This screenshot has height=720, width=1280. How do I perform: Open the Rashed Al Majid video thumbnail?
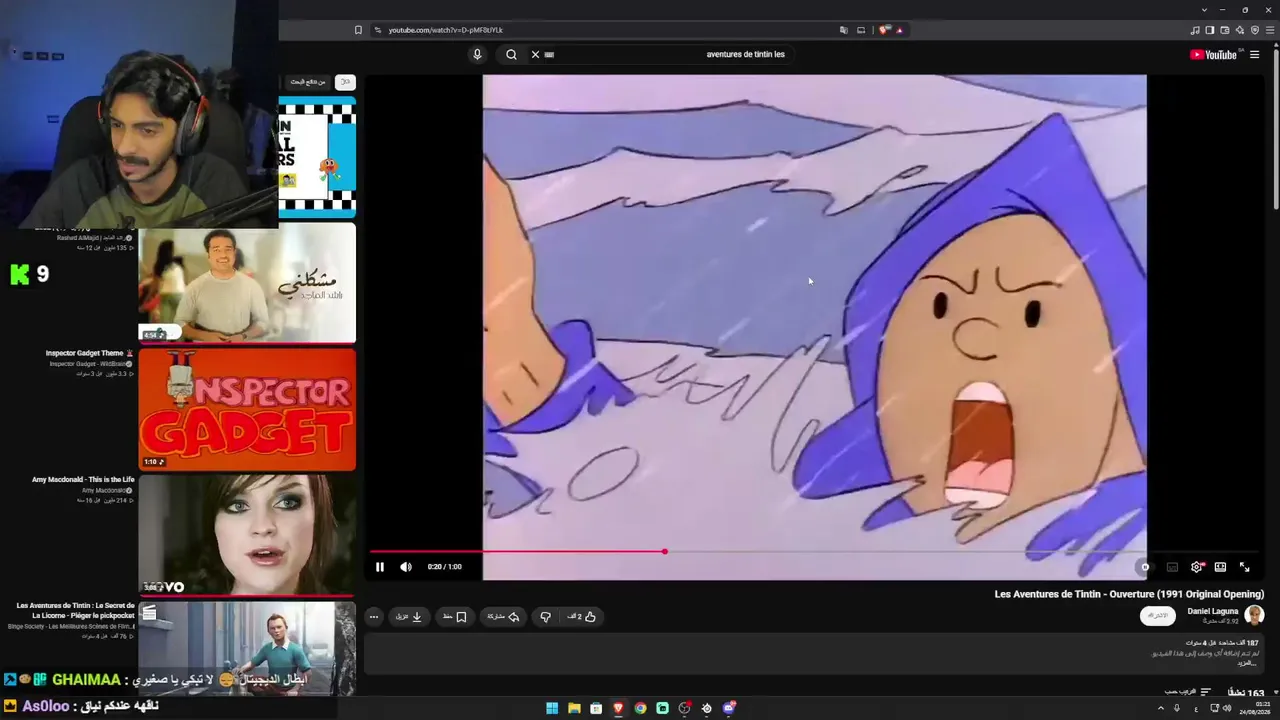click(247, 283)
